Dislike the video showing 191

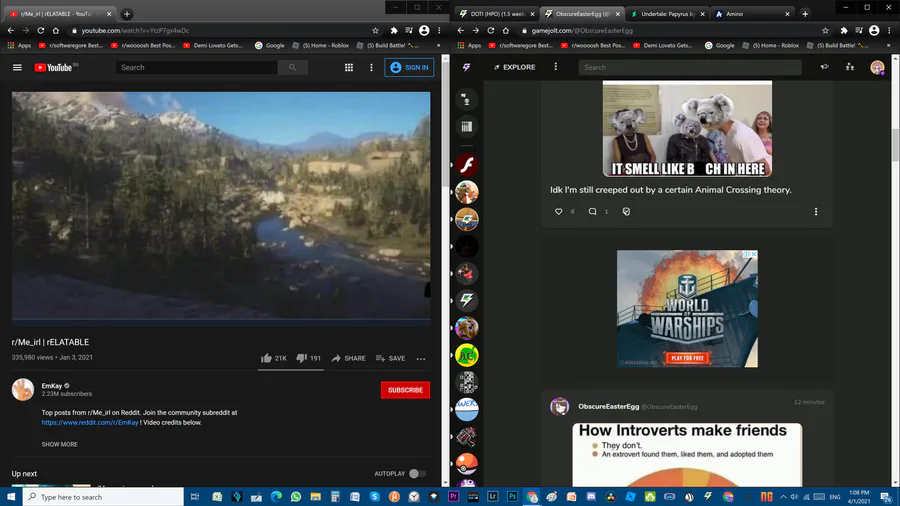click(308, 358)
